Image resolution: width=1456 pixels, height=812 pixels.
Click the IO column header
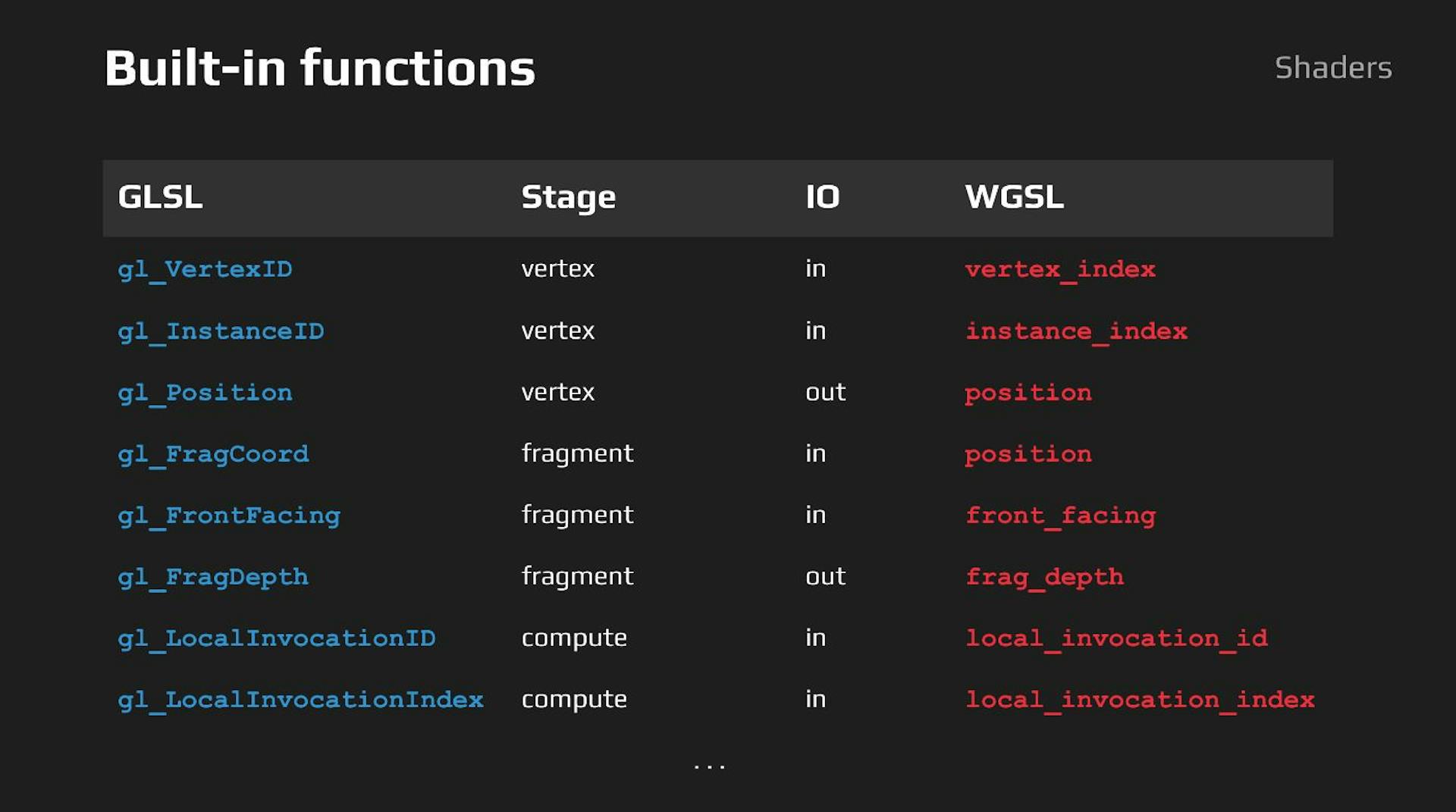pyautogui.click(x=823, y=197)
